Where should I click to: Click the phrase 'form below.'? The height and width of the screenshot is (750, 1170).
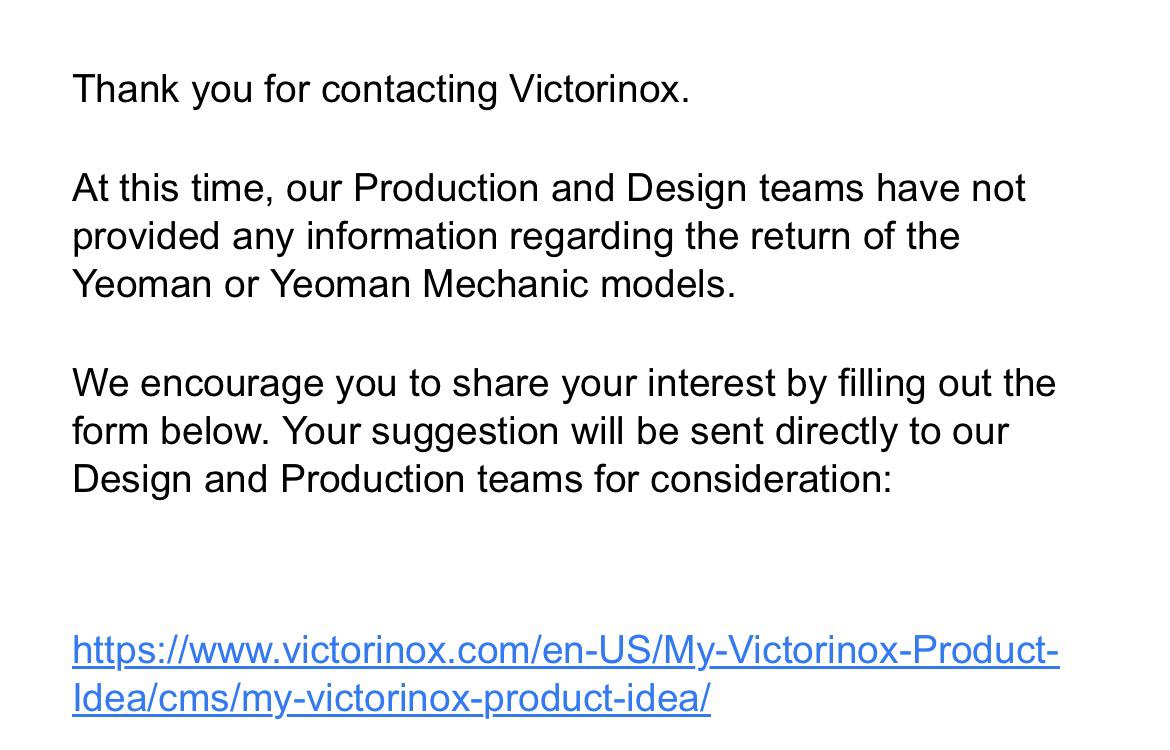pyautogui.click(x=171, y=431)
